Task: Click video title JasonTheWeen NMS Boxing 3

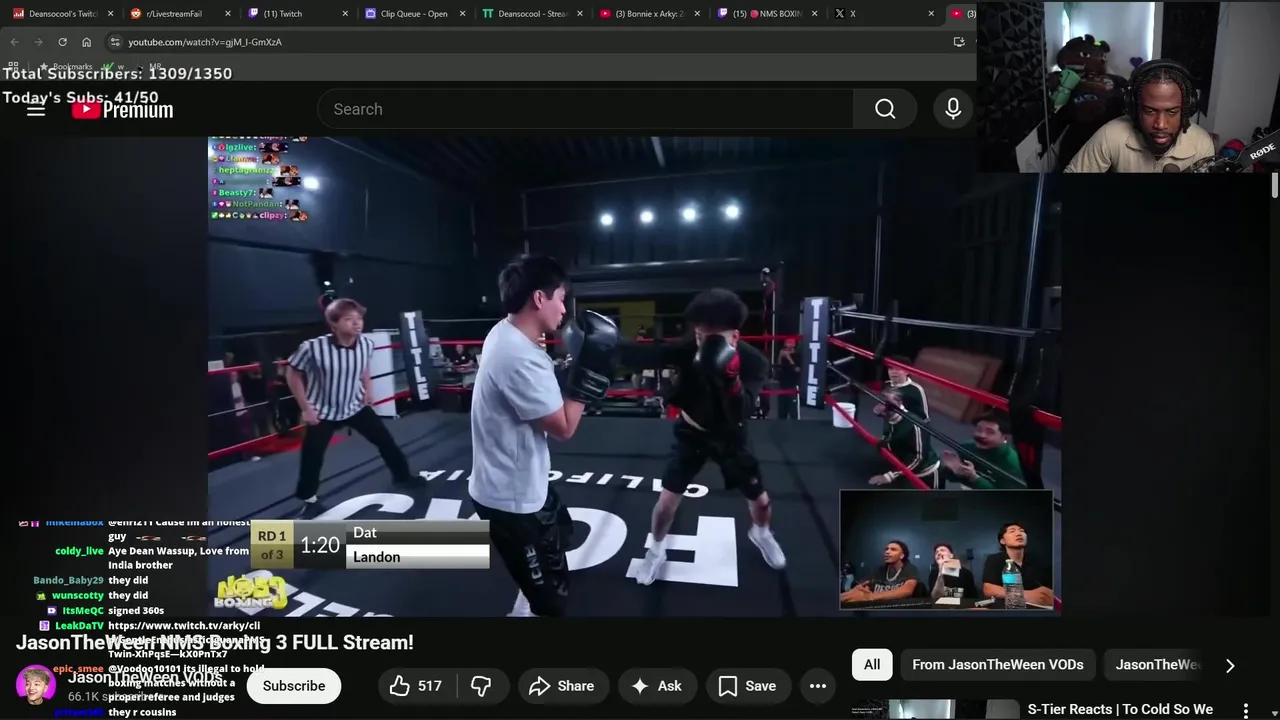Action: 215,642
